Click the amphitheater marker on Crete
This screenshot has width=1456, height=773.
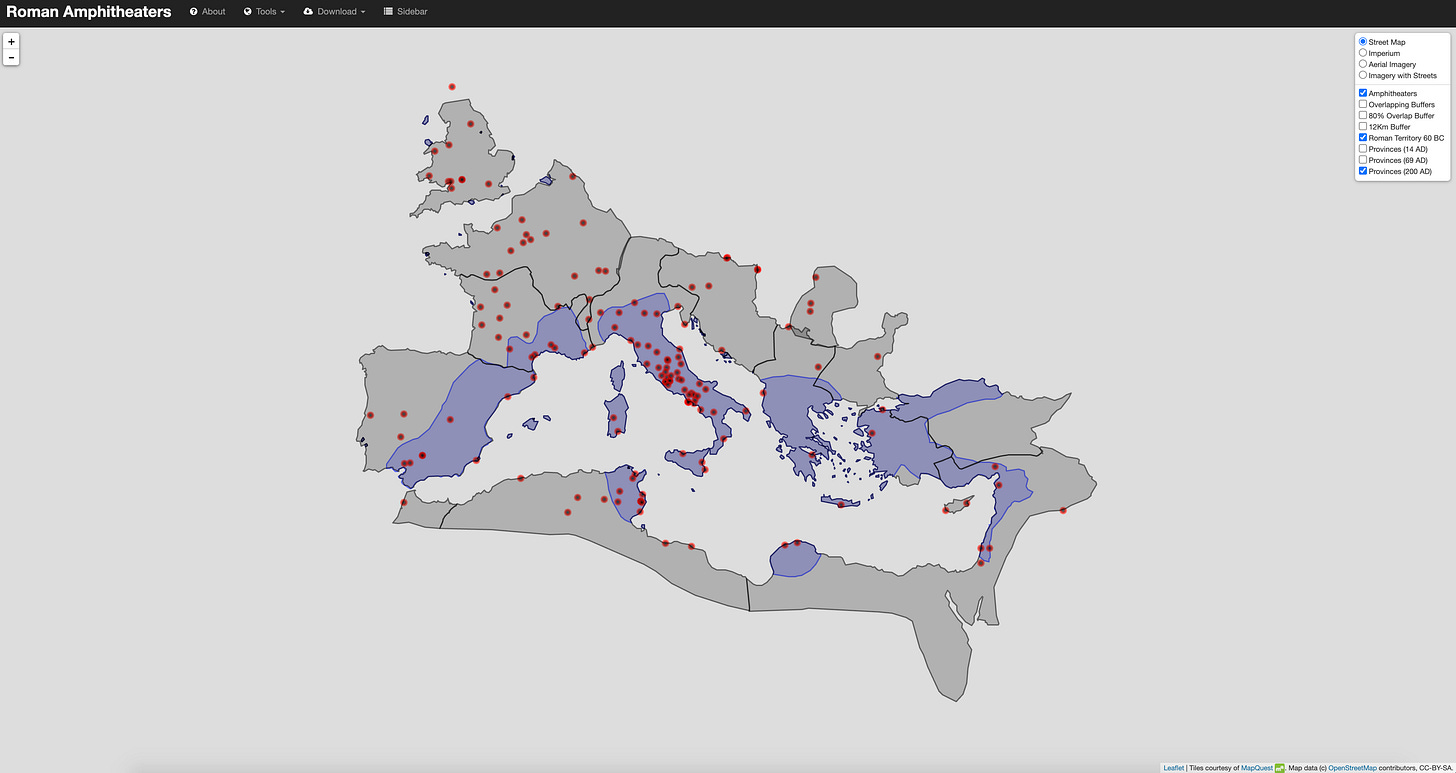841,505
